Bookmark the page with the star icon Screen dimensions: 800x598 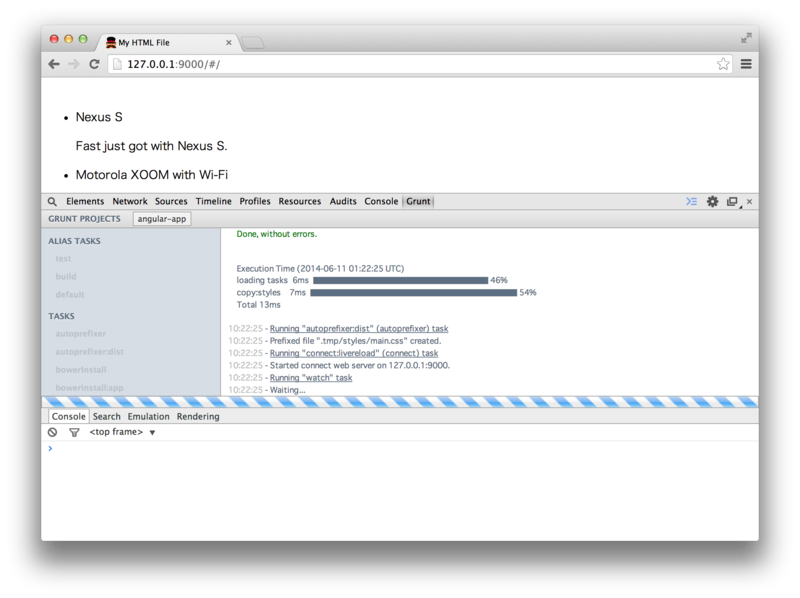tap(723, 64)
